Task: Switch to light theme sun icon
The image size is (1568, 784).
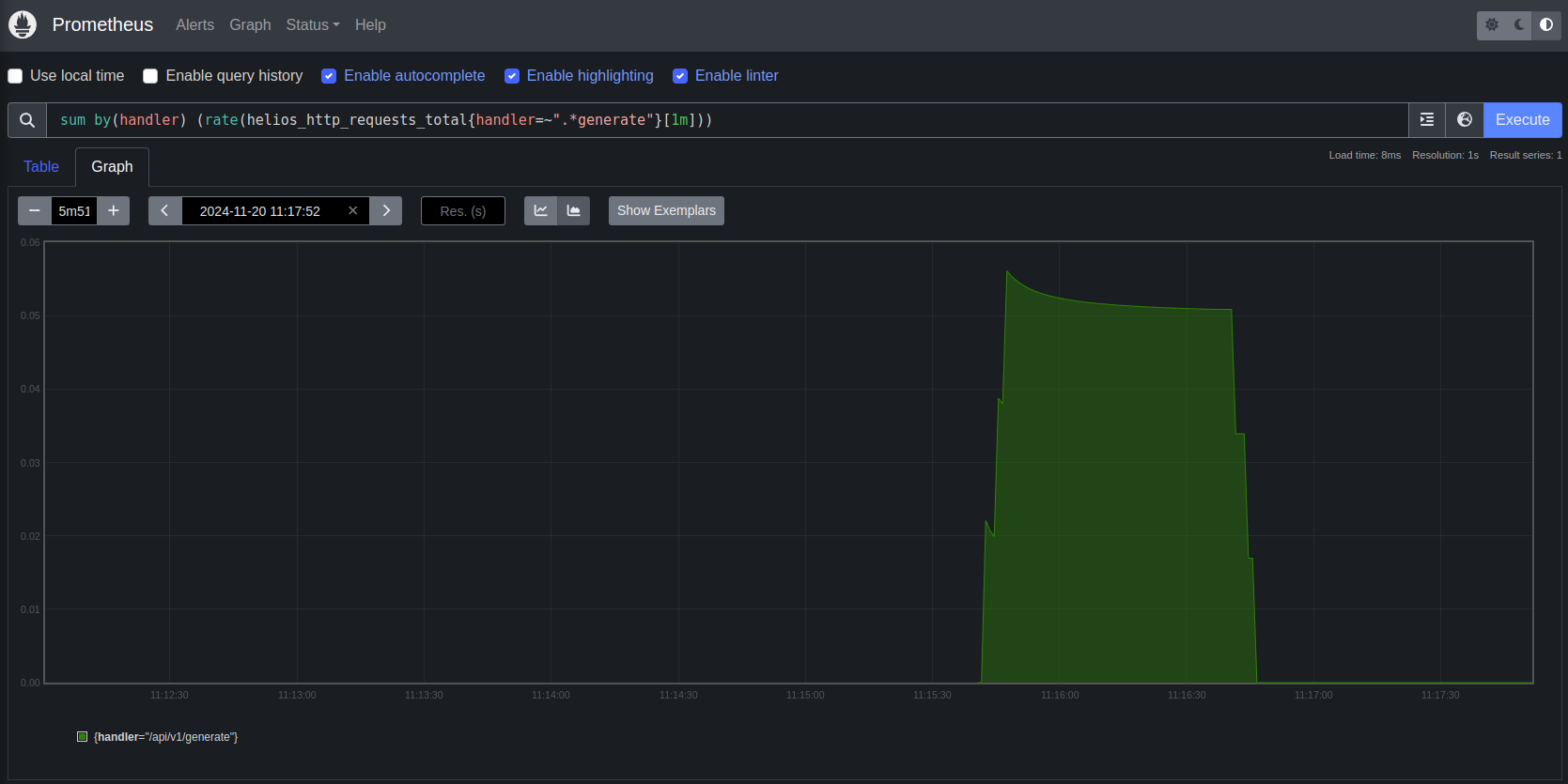Action: [x=1492, y=25]
